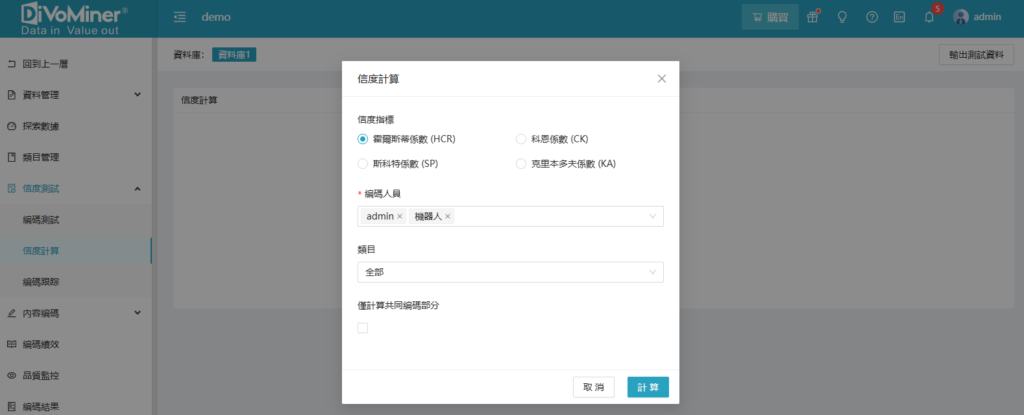Open the notification bell
The width and height of the screenshot is (1024, 415).
coord(929,17)
